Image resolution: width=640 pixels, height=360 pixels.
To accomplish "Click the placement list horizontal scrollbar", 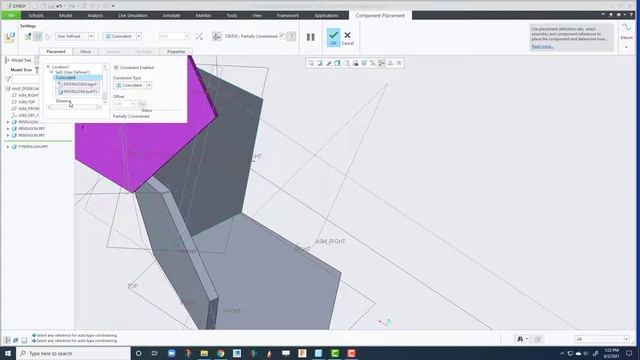I will (74, 107).
